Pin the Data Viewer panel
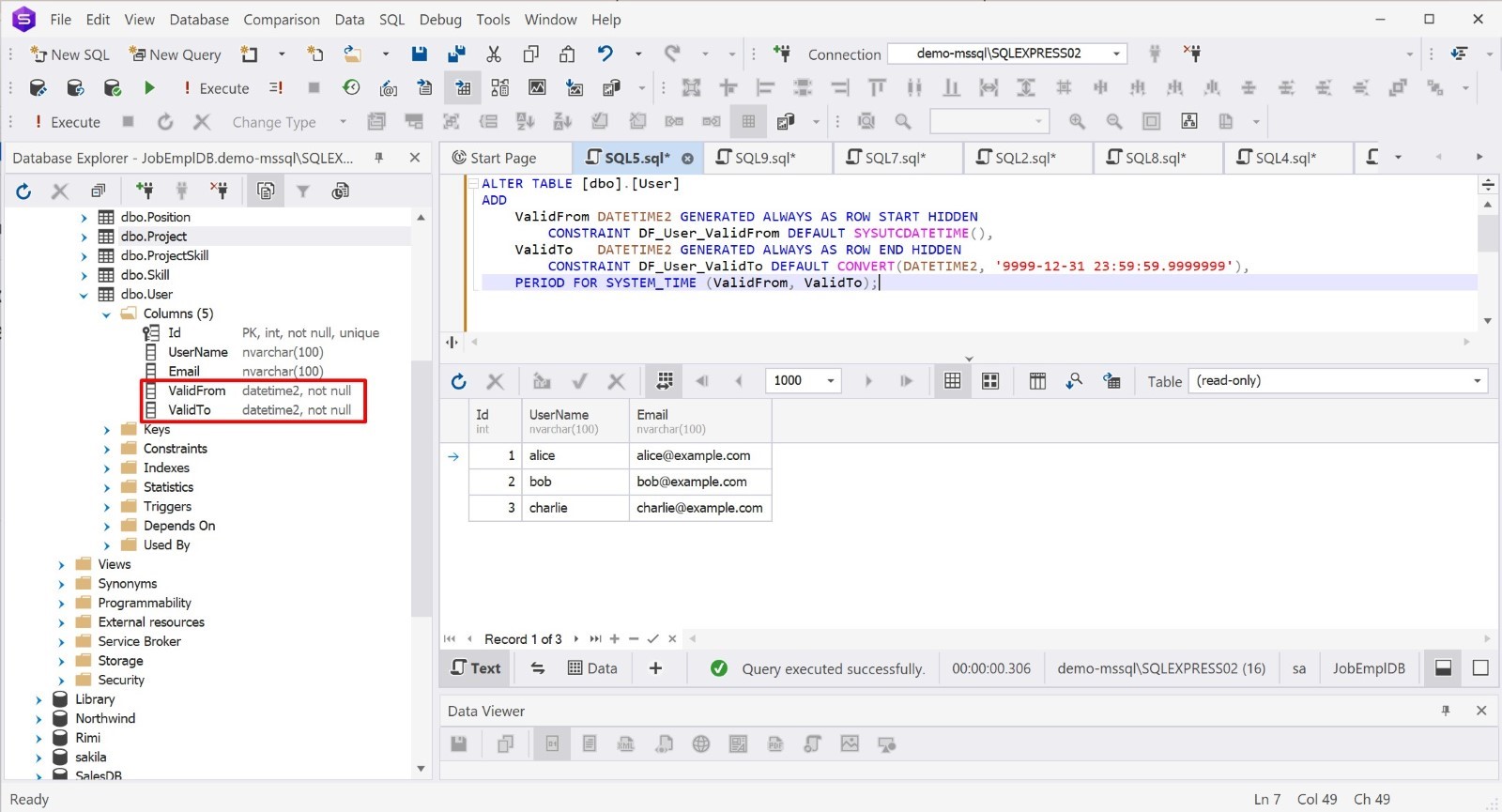 point(1446,712)
